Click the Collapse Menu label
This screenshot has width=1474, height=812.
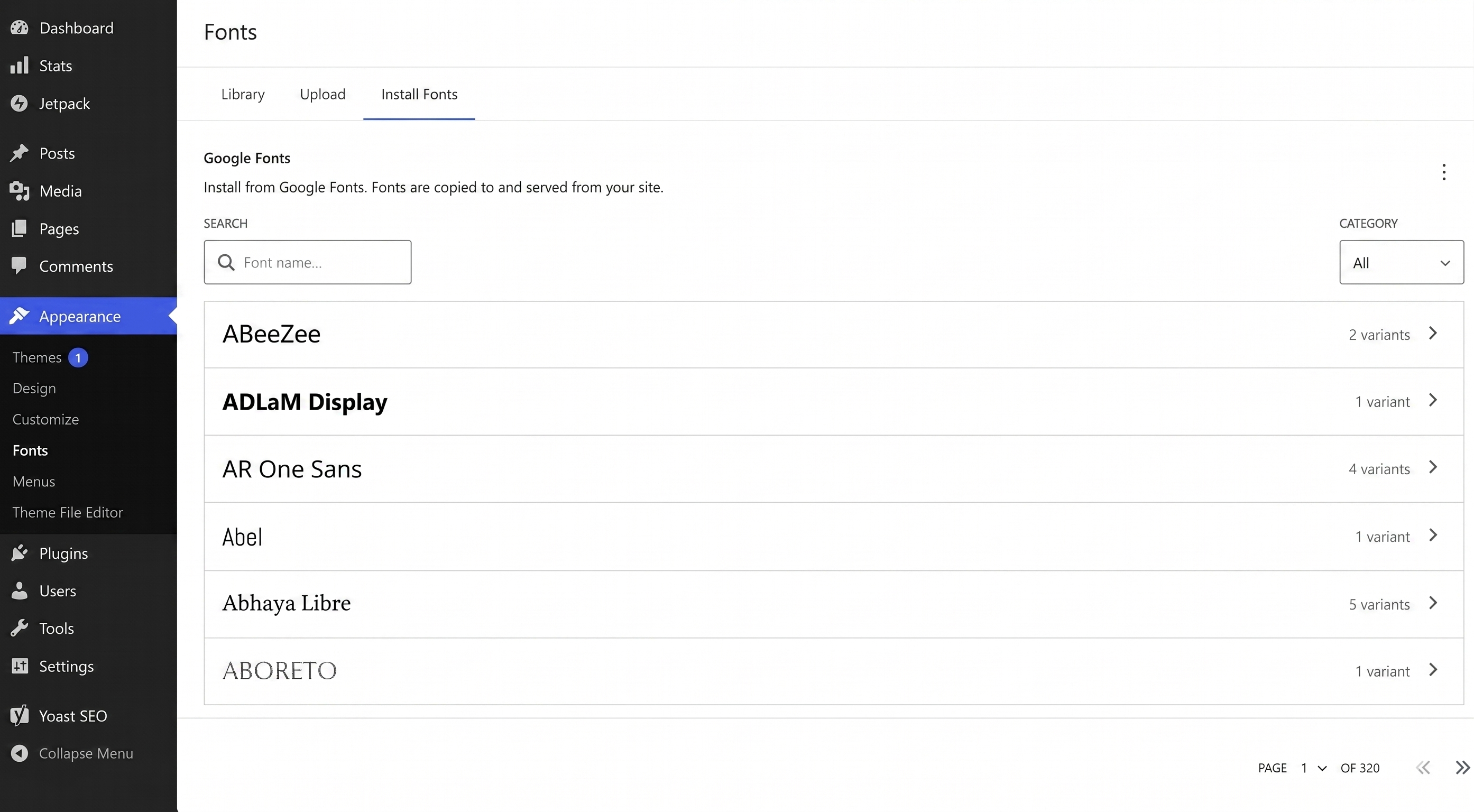pos(86,753)
